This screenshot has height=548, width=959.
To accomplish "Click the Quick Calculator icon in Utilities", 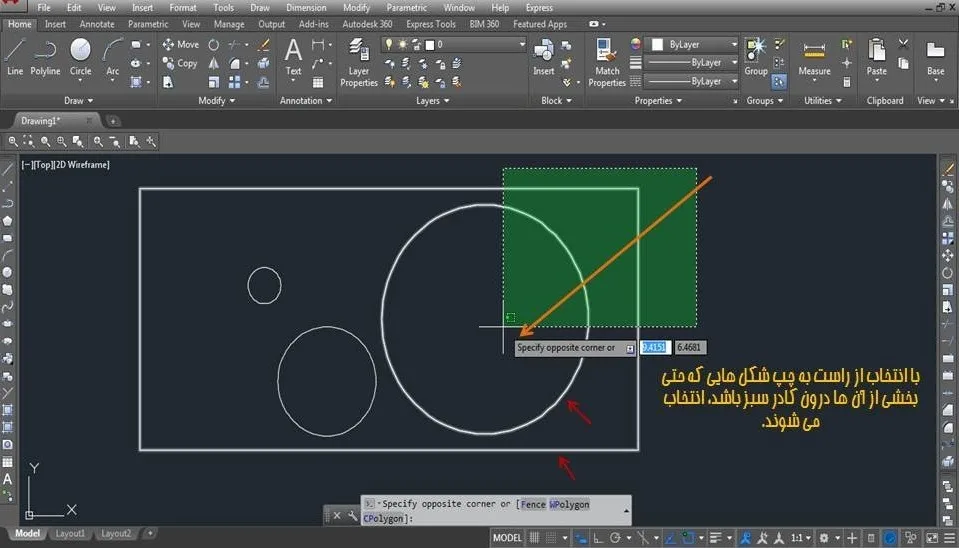I will (x=846, y=81).
